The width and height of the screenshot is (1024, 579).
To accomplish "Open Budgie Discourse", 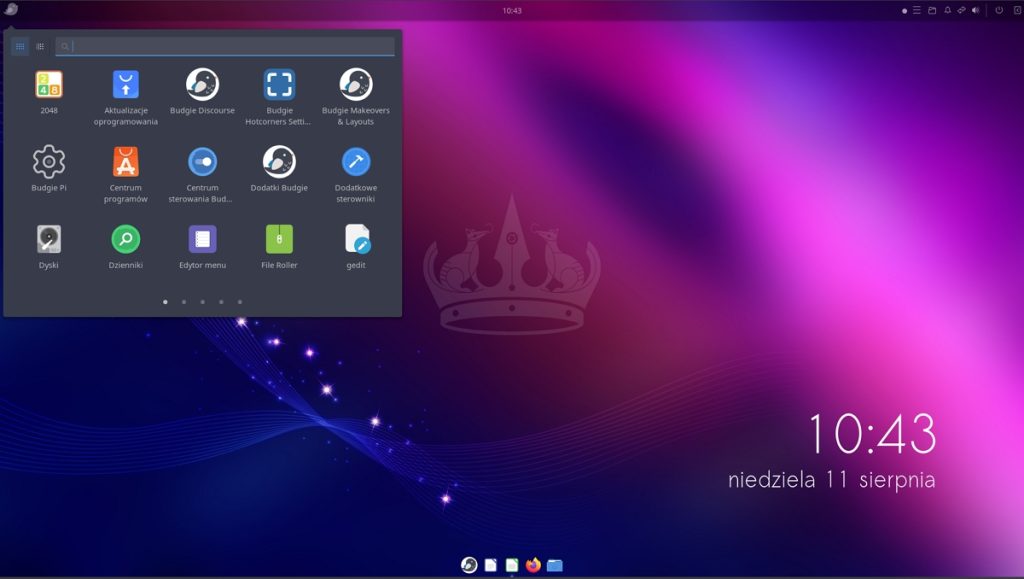I will click(x=202, y=85).
